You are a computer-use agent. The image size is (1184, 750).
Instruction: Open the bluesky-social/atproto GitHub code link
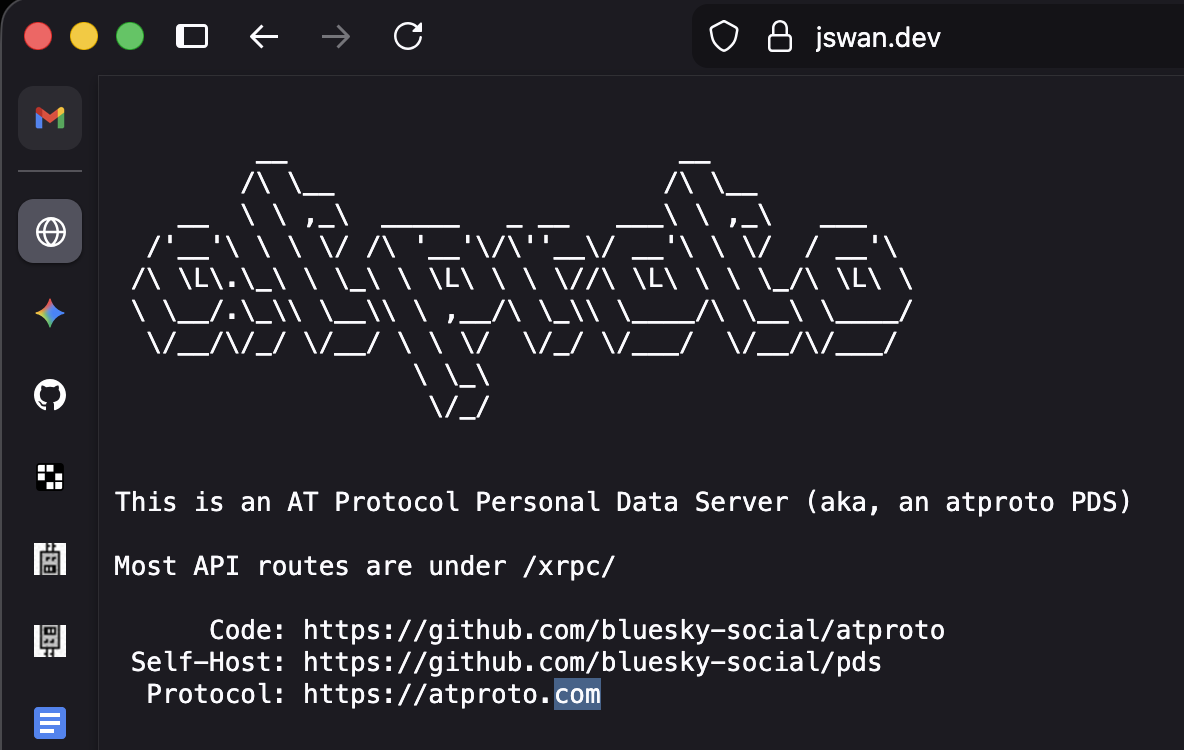pos(623,630)
